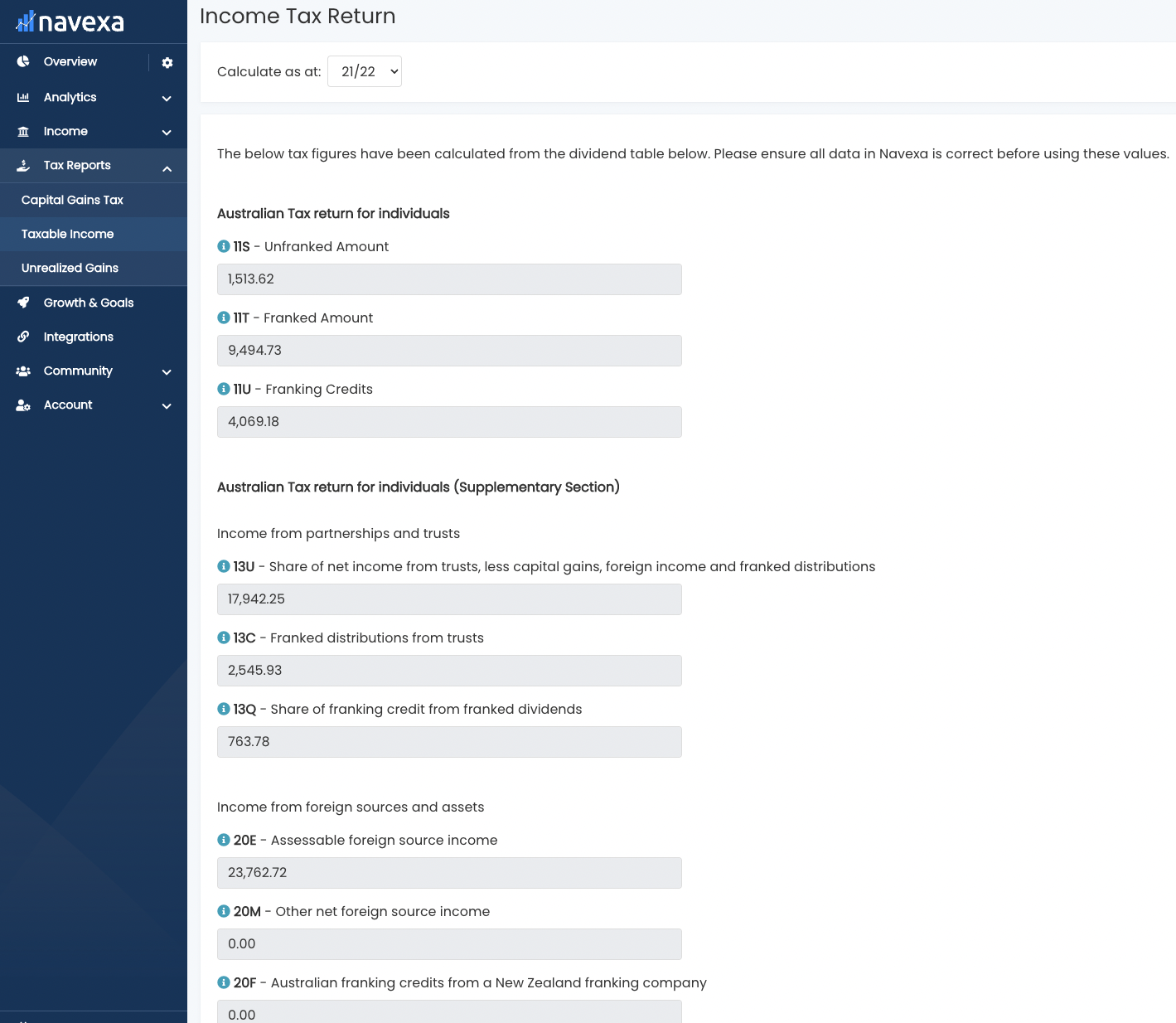Screen dimensions: 1176x1023
Task: Click 'Income from partnerships and trusts' text
Action: 338,533
